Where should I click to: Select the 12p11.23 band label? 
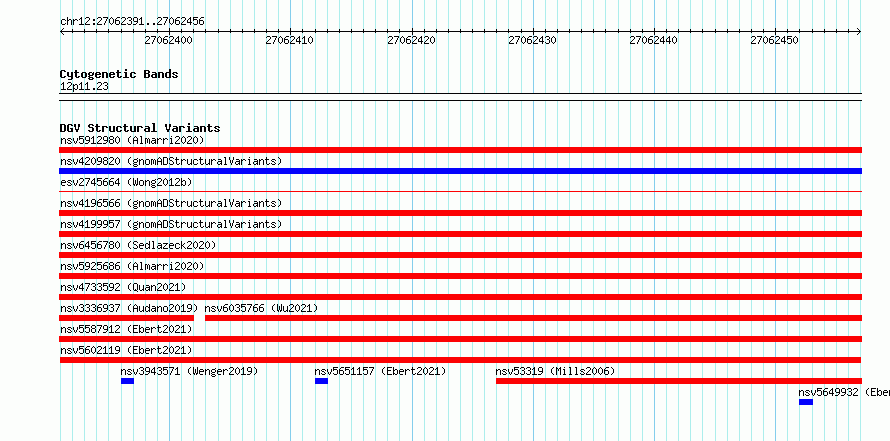[x=84, y=87]
